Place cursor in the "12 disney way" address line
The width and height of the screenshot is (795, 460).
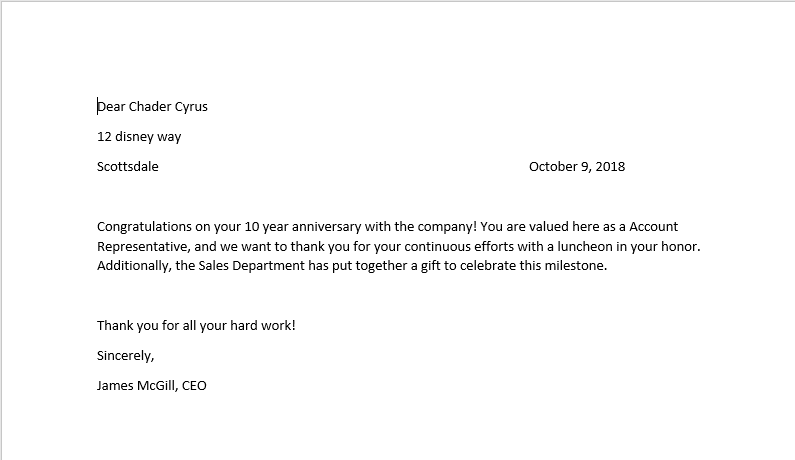[x=139, y=137]
